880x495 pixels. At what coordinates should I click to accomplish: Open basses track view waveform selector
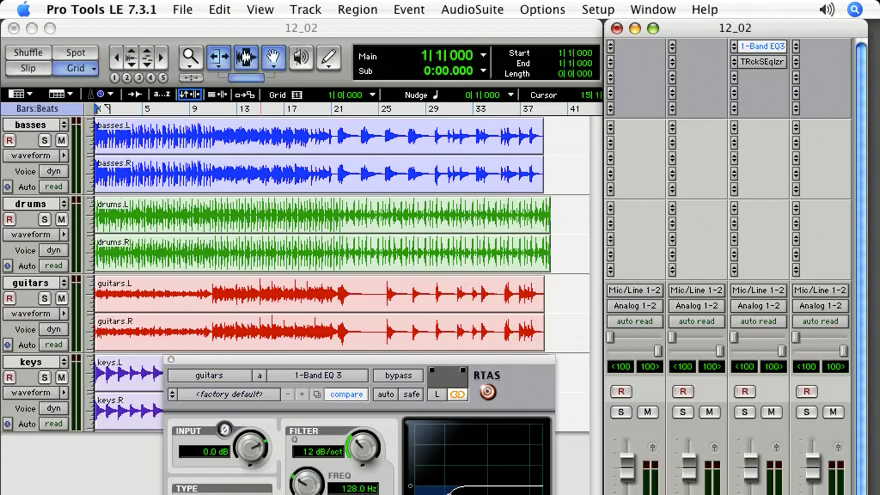[35, 155]
